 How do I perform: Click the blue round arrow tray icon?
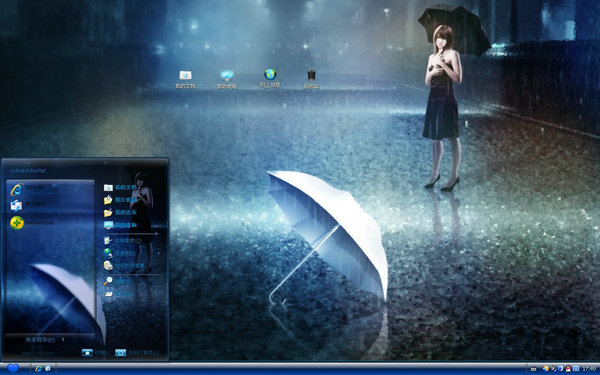(x=561, y=368)
